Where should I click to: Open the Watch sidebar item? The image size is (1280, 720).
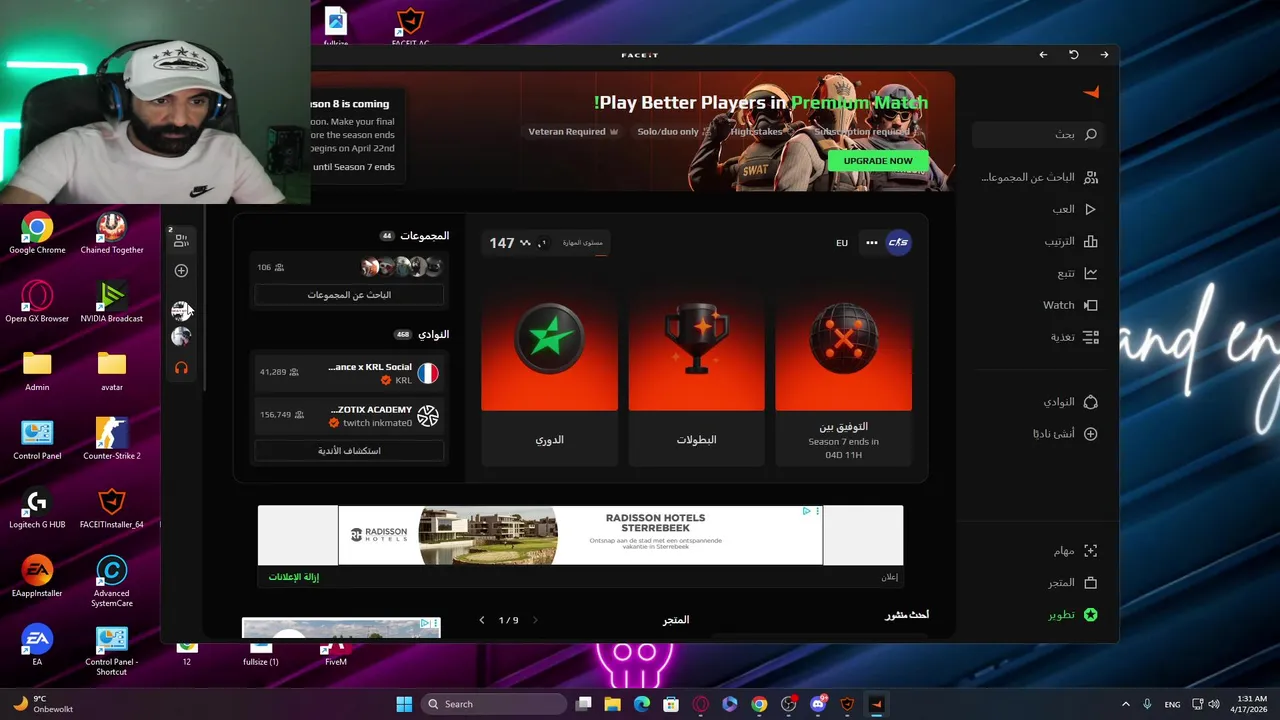click(x=1070, y=305)
